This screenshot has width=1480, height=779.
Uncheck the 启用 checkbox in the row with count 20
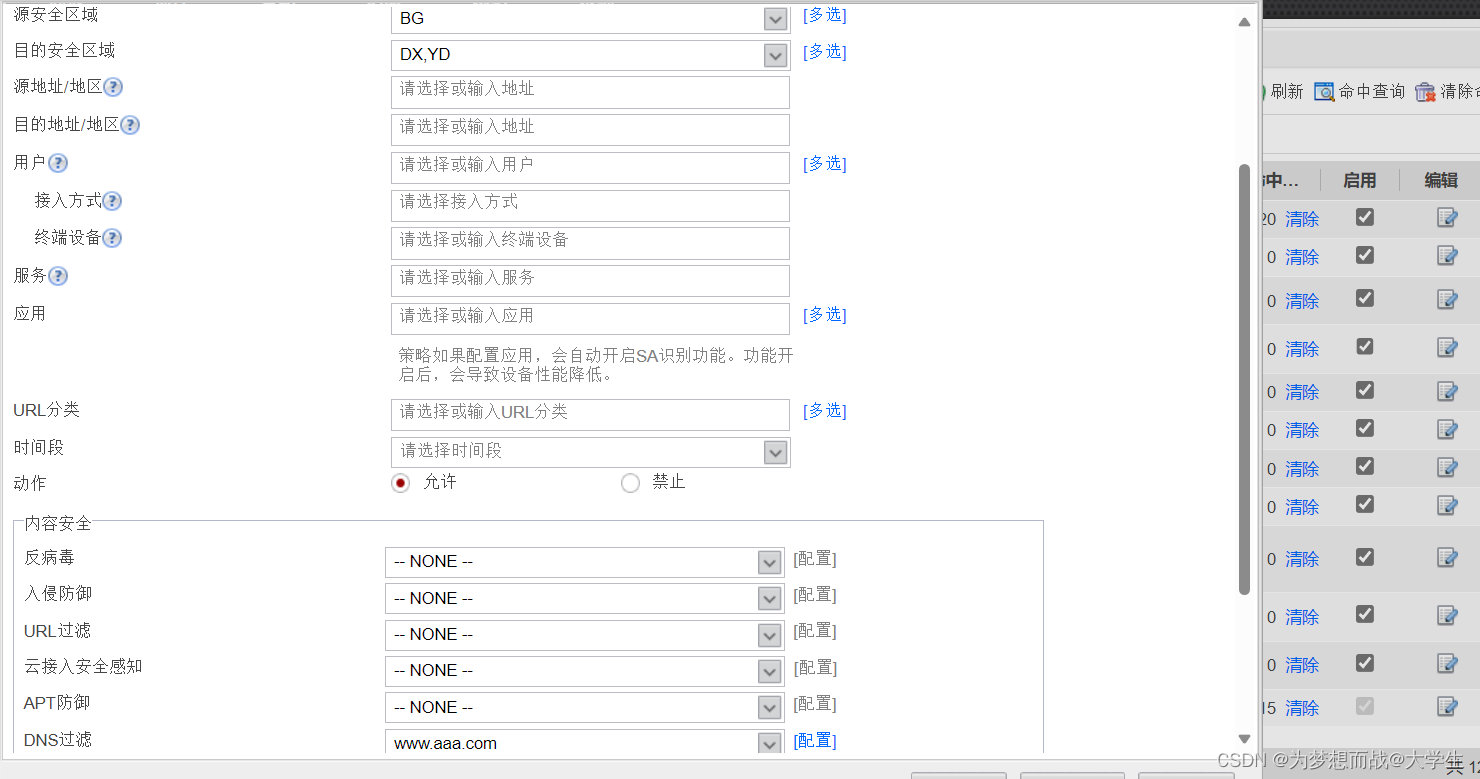pyautogui.click(x=1365, y=217)
